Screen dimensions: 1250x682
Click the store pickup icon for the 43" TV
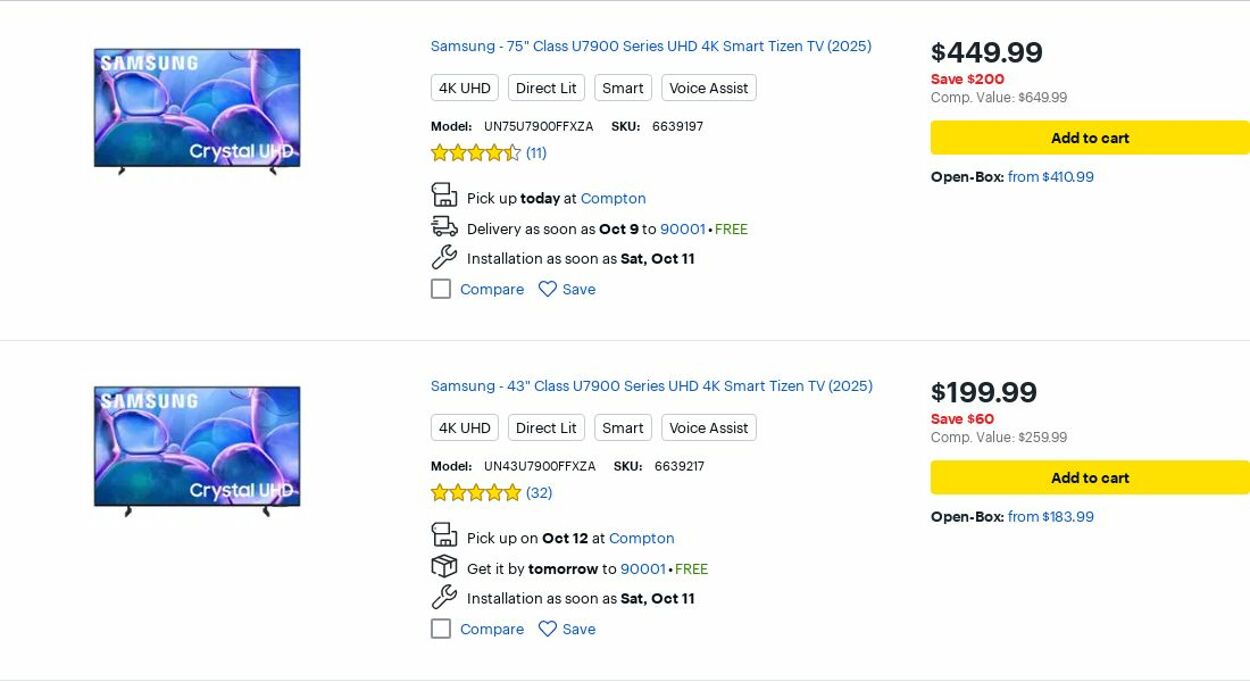[x=444, y=535]
